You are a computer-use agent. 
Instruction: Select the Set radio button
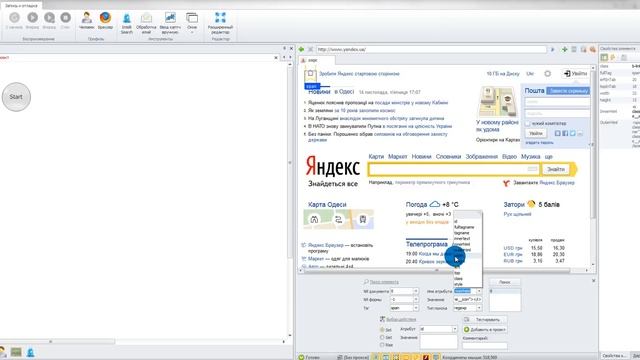tap(382, 330)
